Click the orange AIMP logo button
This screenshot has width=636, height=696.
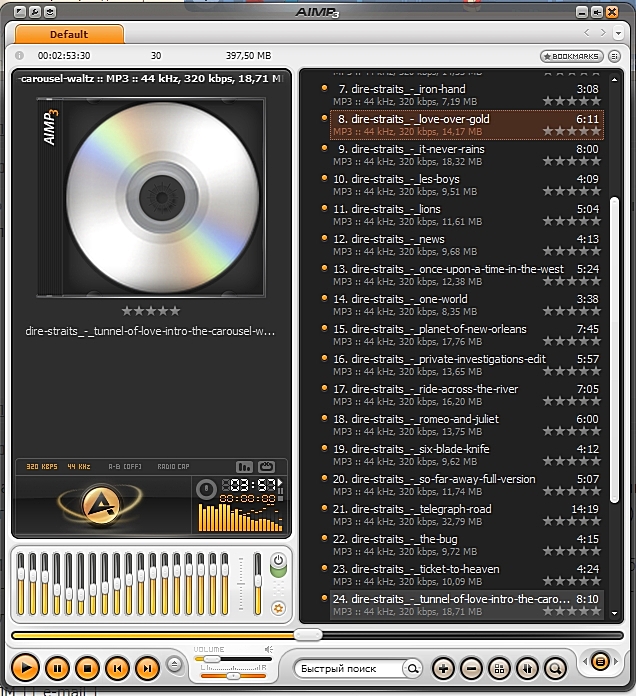(100, 505)
